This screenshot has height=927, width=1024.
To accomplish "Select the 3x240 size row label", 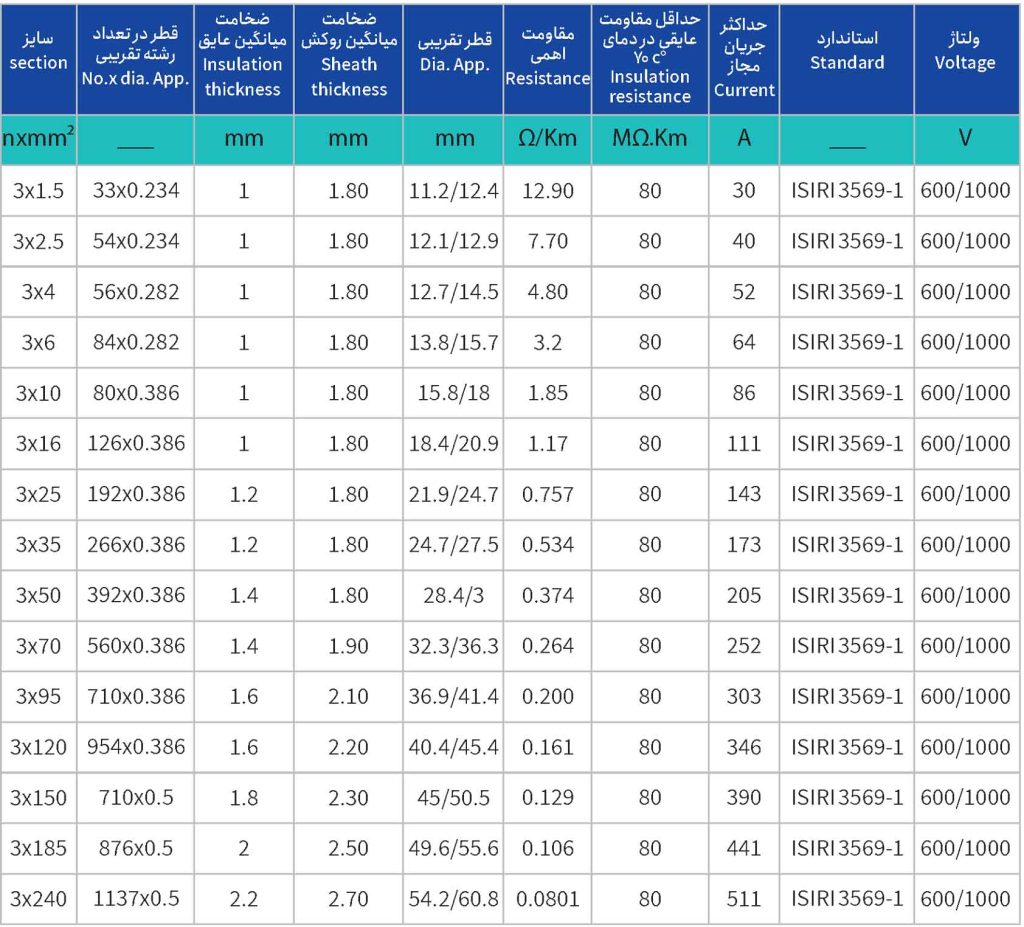I will click(38, 899).
